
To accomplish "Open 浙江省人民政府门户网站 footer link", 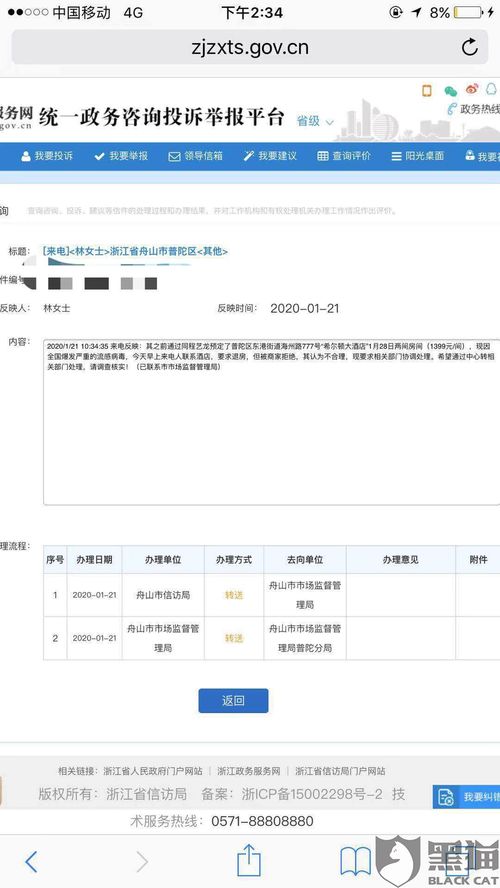I will pos(153,771).
